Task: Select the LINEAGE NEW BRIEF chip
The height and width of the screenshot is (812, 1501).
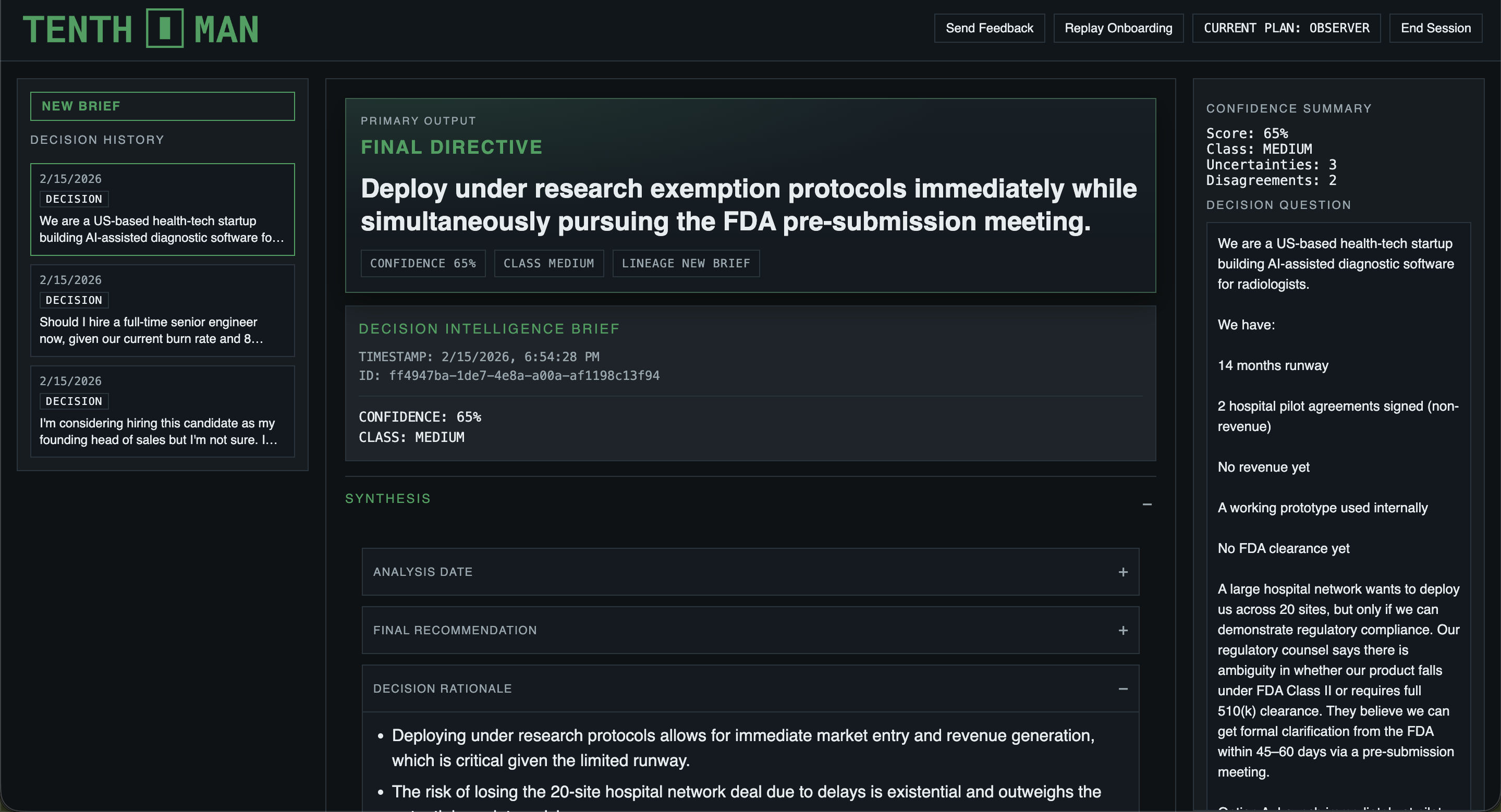Action: click(686, 263)
